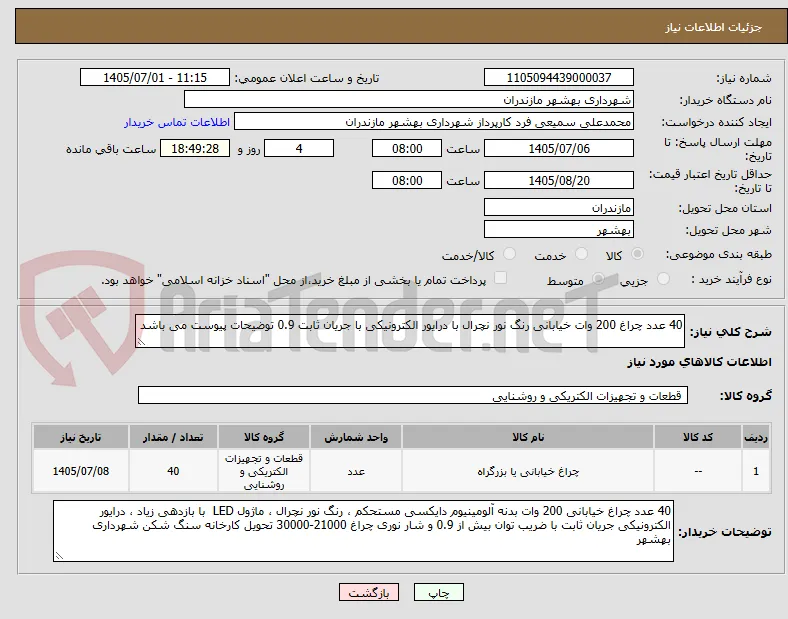Select the کالا/خدمت radio button

tap(510, 254)
